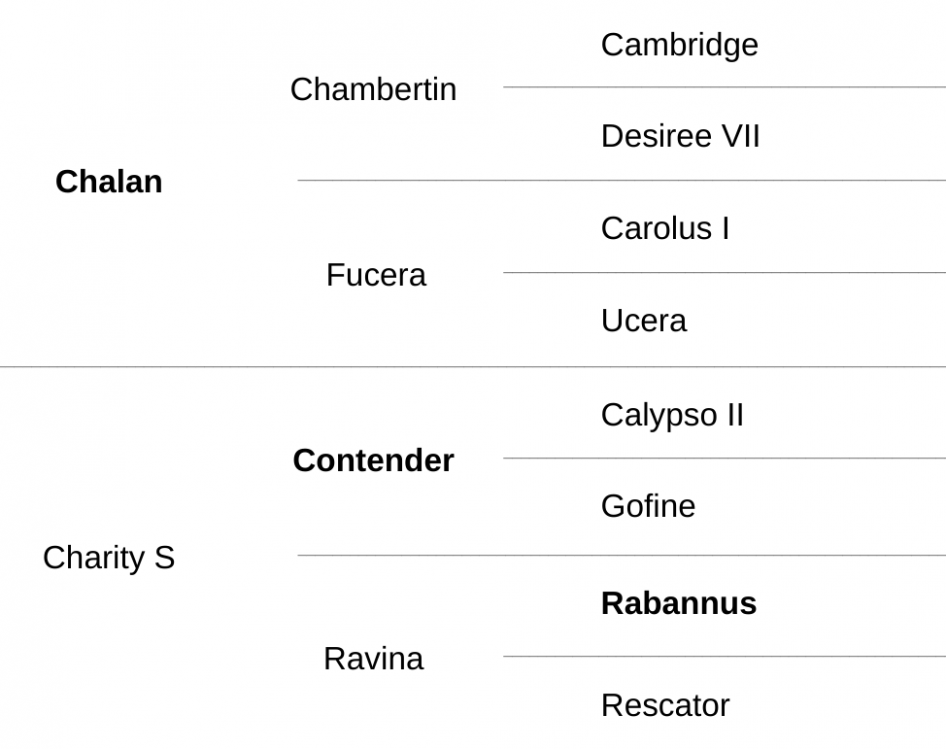Click the Cambridge ancestor name
This screenshot has height=749, width=946.
coord(679,45)
